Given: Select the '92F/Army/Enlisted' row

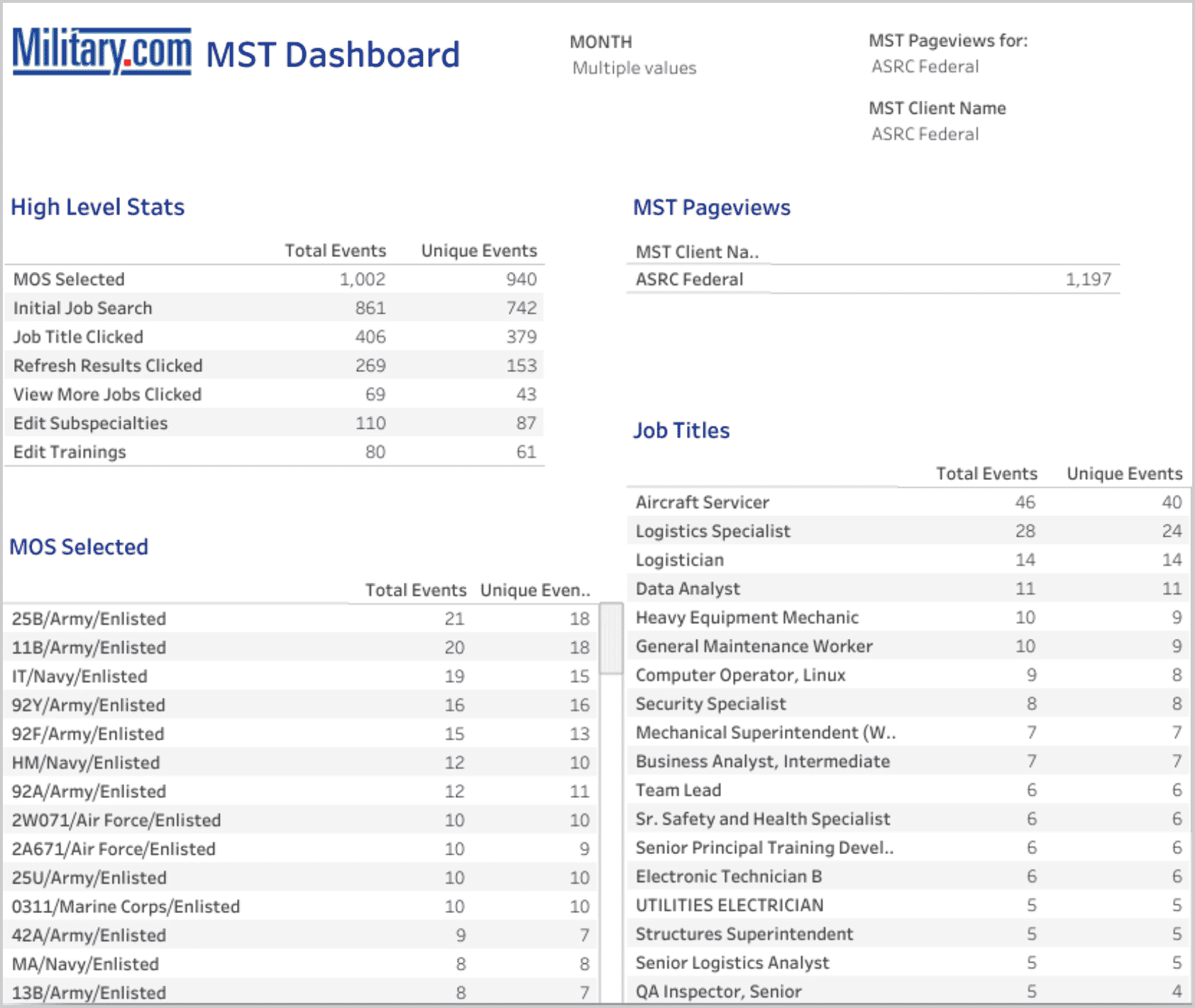Looking at the screenshot, I should pos(301,734).
